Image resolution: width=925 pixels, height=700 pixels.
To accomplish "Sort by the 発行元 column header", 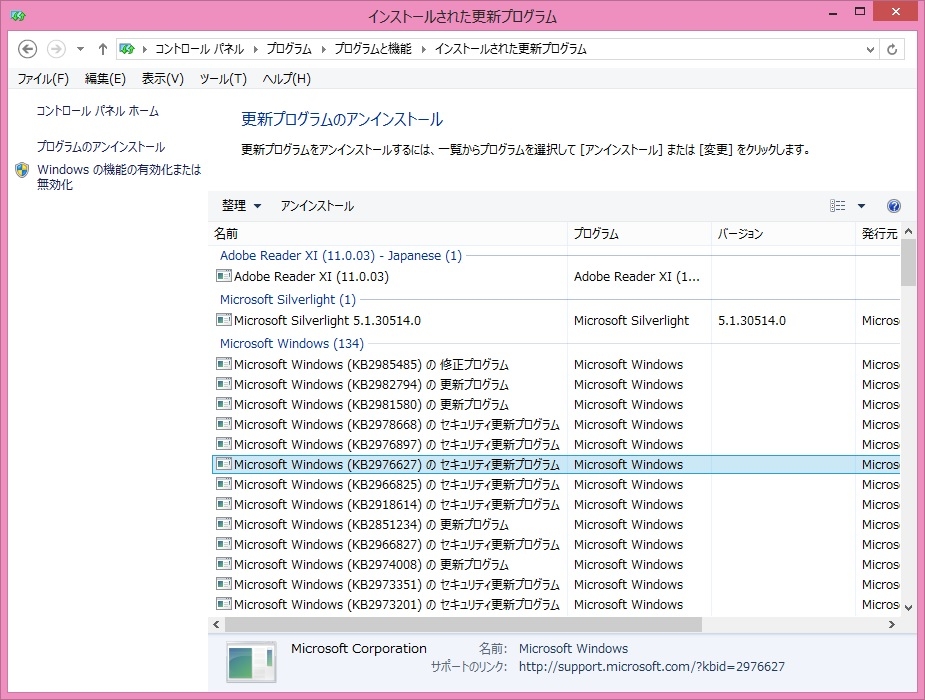I will click(x=878, y=234).
